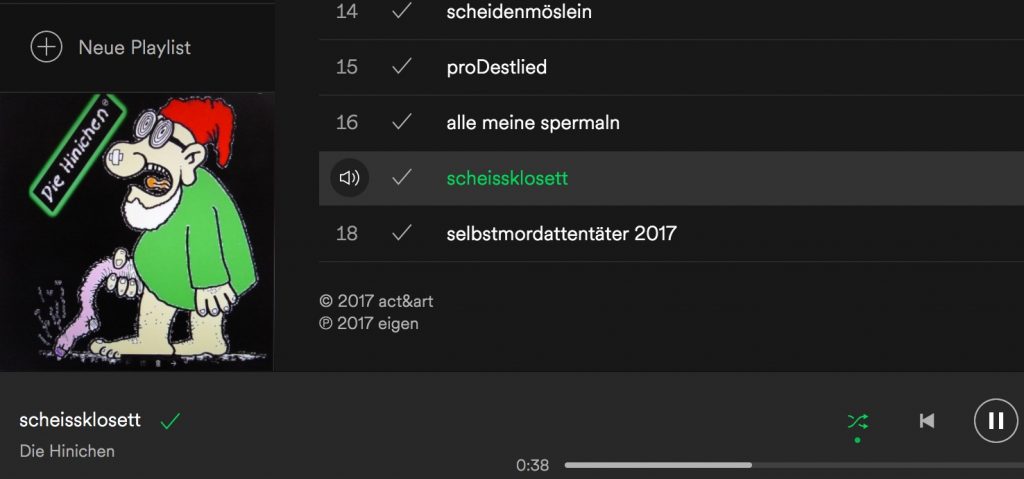Click the speaker icon on scheissklosett row

point(349,178)
